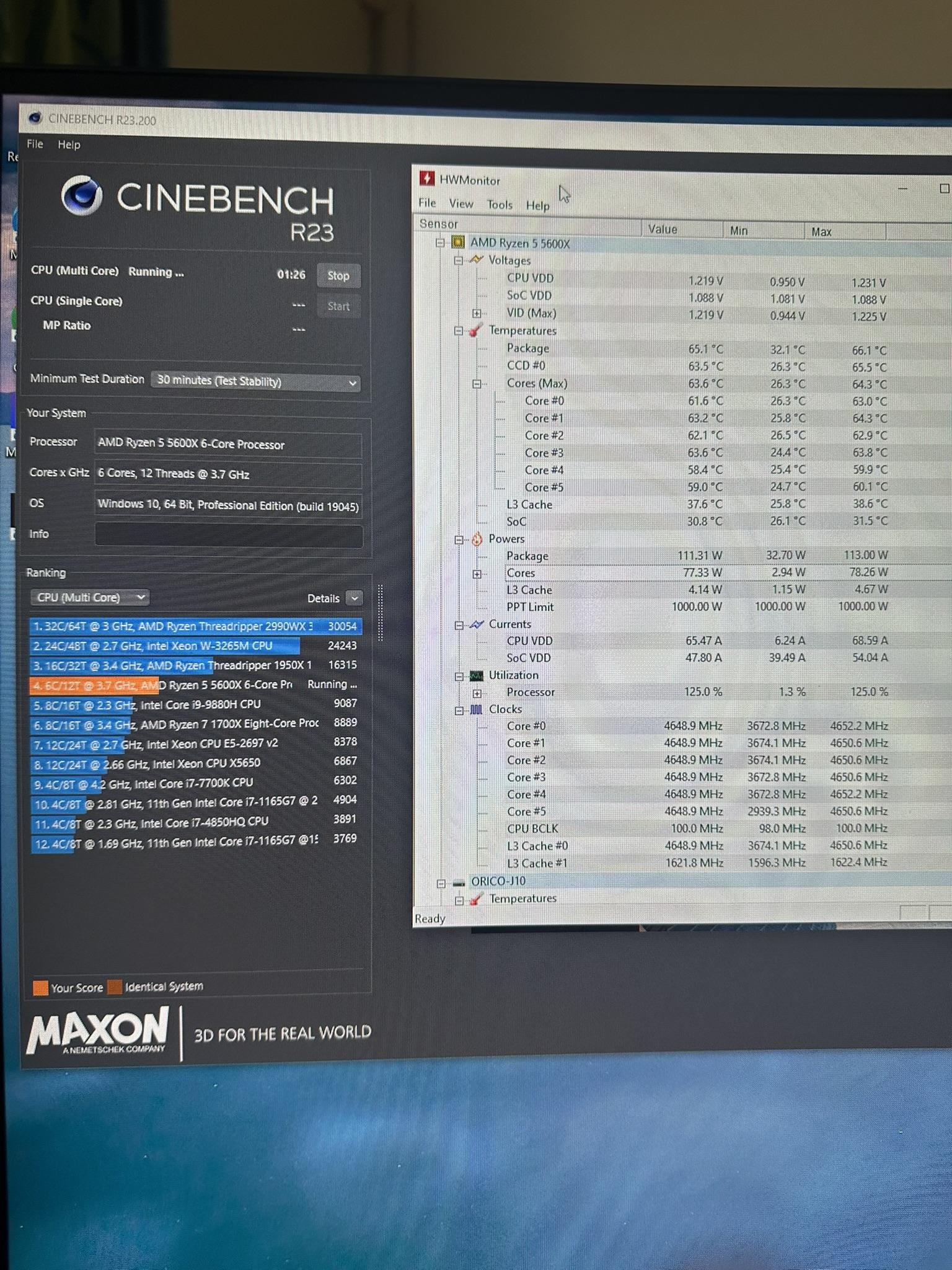Open Cinebench Help menu
Image resolution: width=952 pixels, height=1270 pixels.
[69, 144]
